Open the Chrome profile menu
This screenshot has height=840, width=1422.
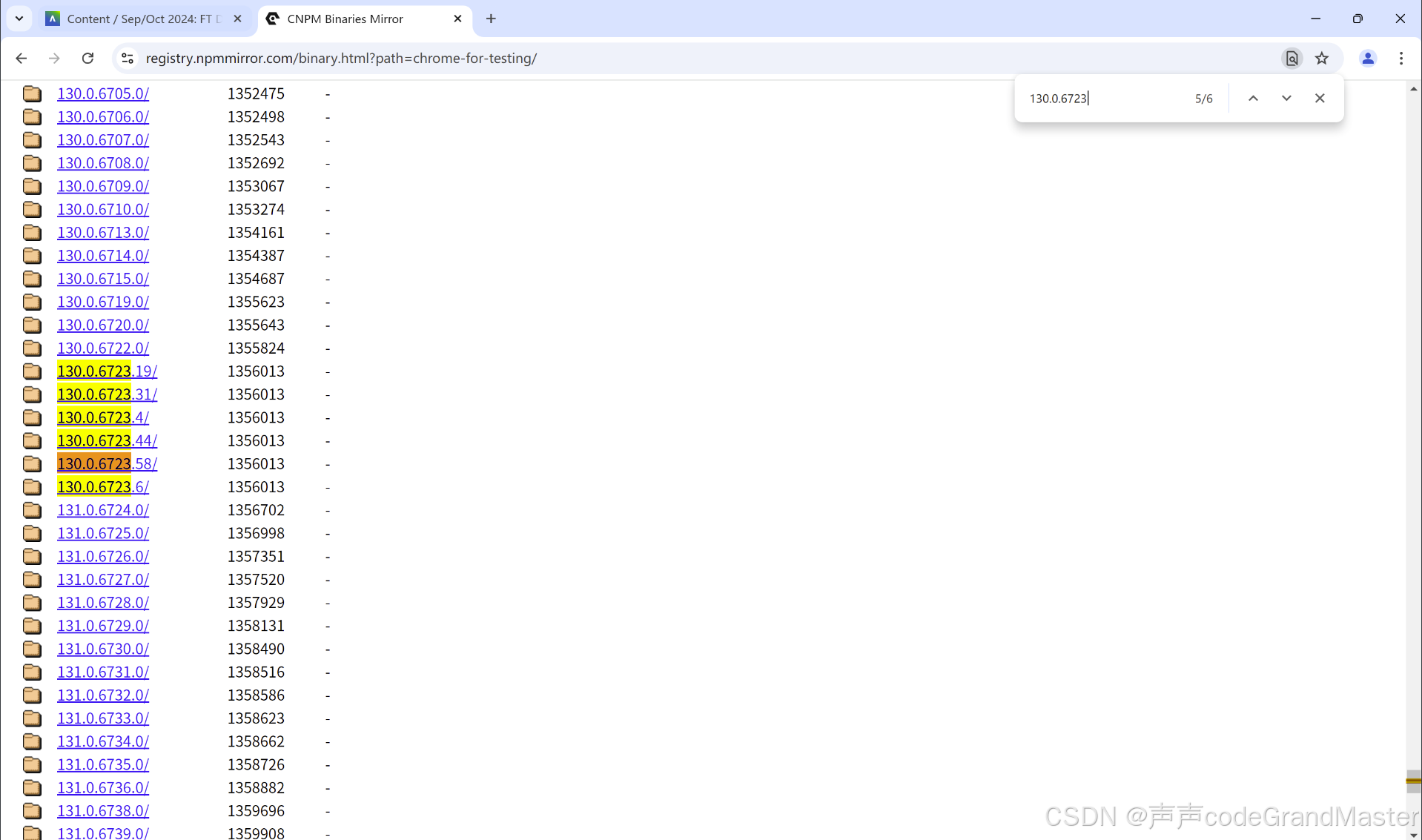(1368, 58)
